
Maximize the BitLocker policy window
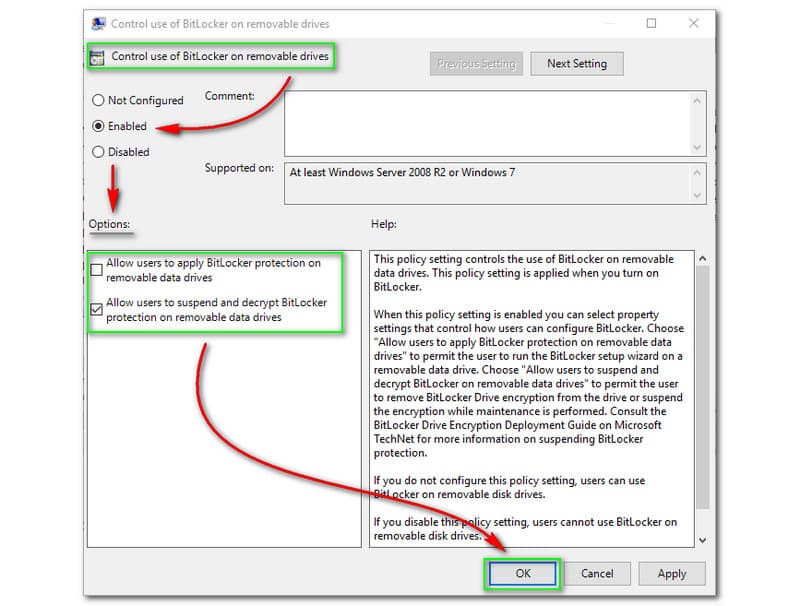651,23
